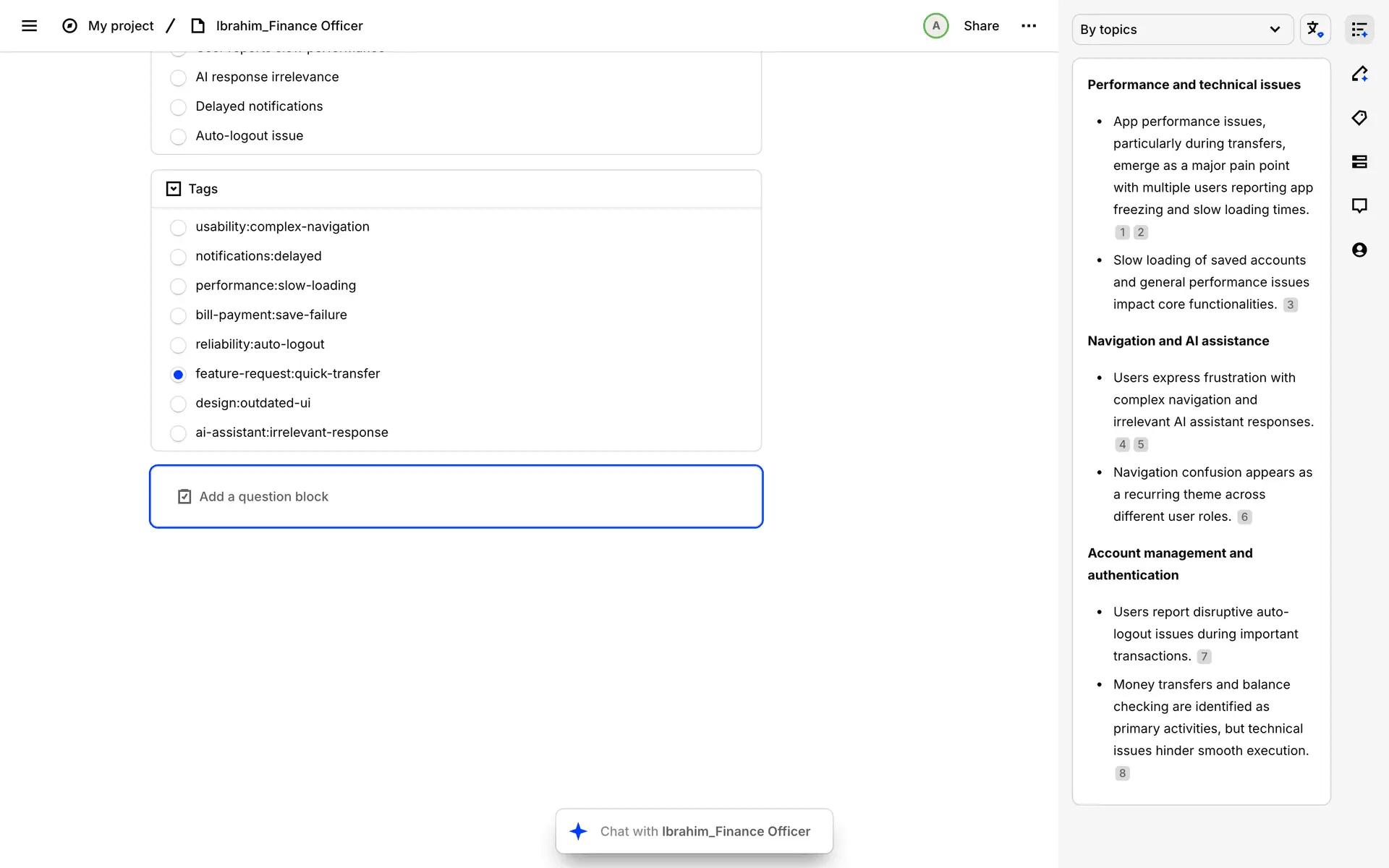Select the design:outdated-ui tag radio
This screenshot has height=868, width=1389.
(178, 404)
